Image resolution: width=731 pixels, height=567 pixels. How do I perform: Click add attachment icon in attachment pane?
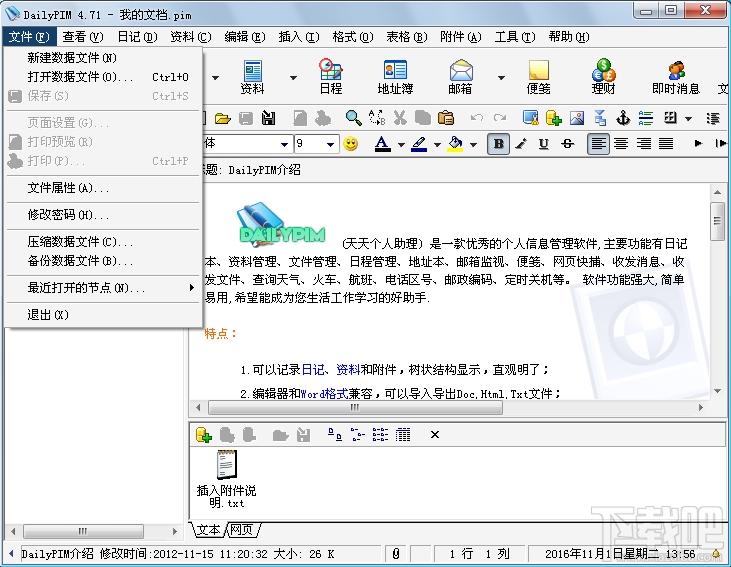click(x=204, y=435)
